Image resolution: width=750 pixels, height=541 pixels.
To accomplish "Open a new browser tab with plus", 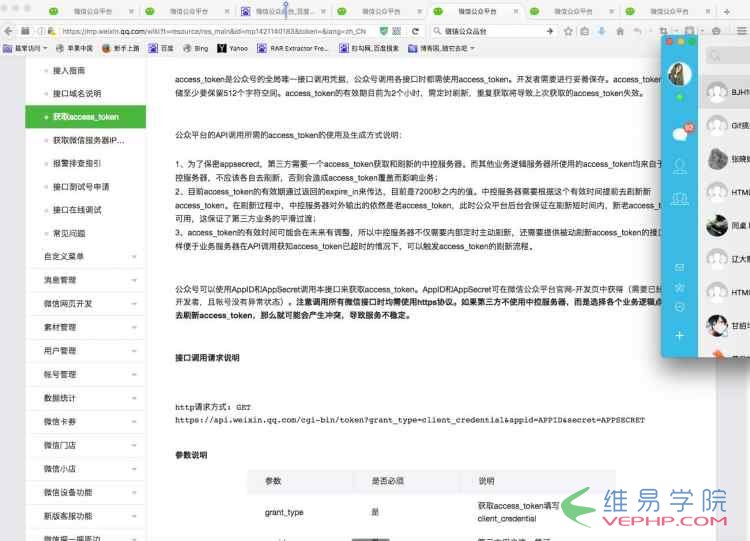I will pyautogui.click(x=727, y=11).
